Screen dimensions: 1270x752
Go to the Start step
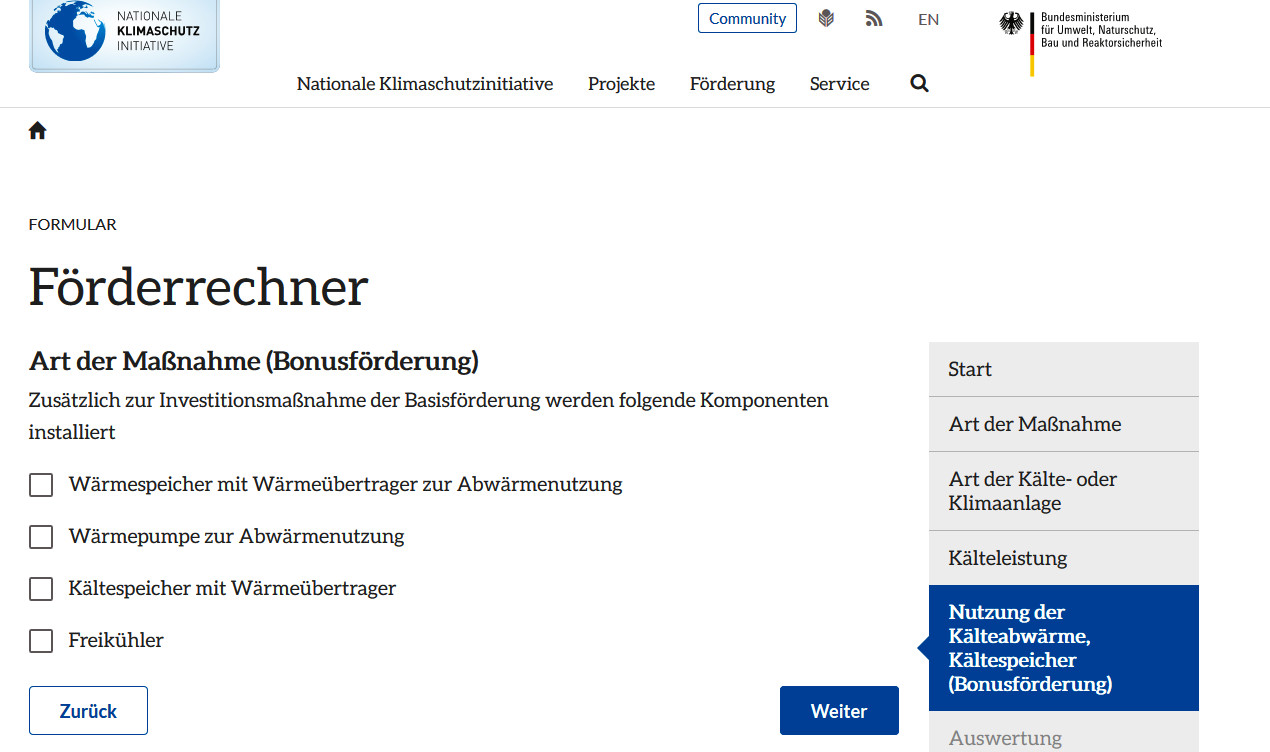point(1063,369)
